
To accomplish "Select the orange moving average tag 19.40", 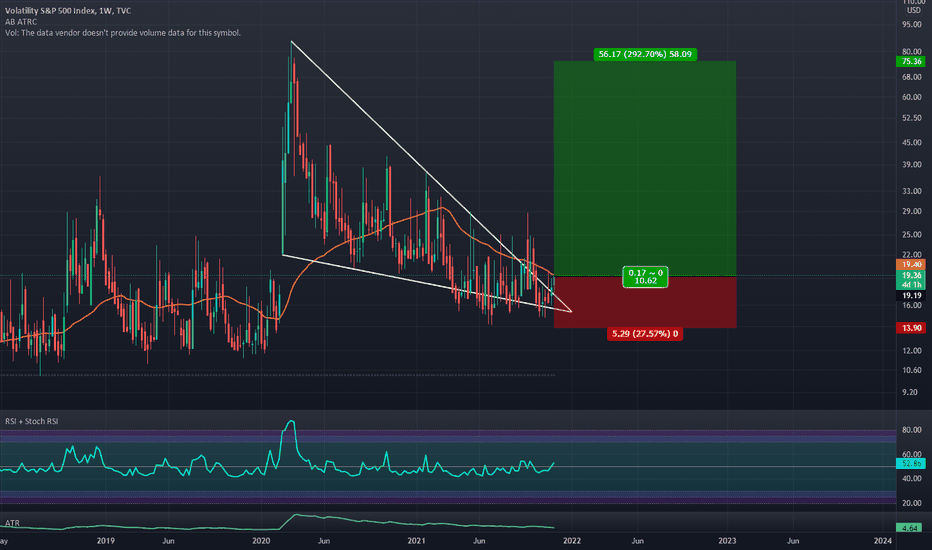I will (911, 265).
